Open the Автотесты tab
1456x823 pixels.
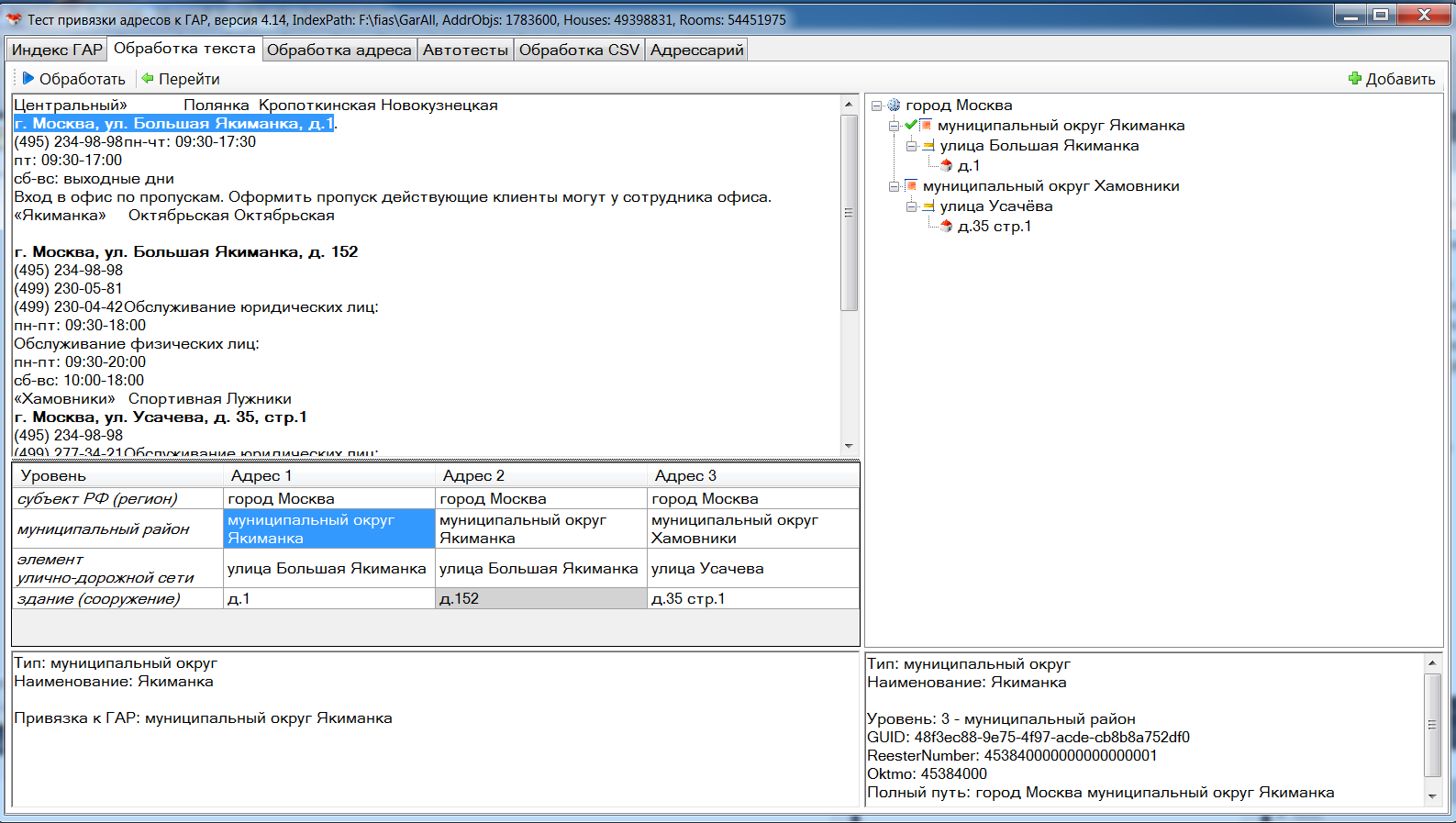pos(465,50)
